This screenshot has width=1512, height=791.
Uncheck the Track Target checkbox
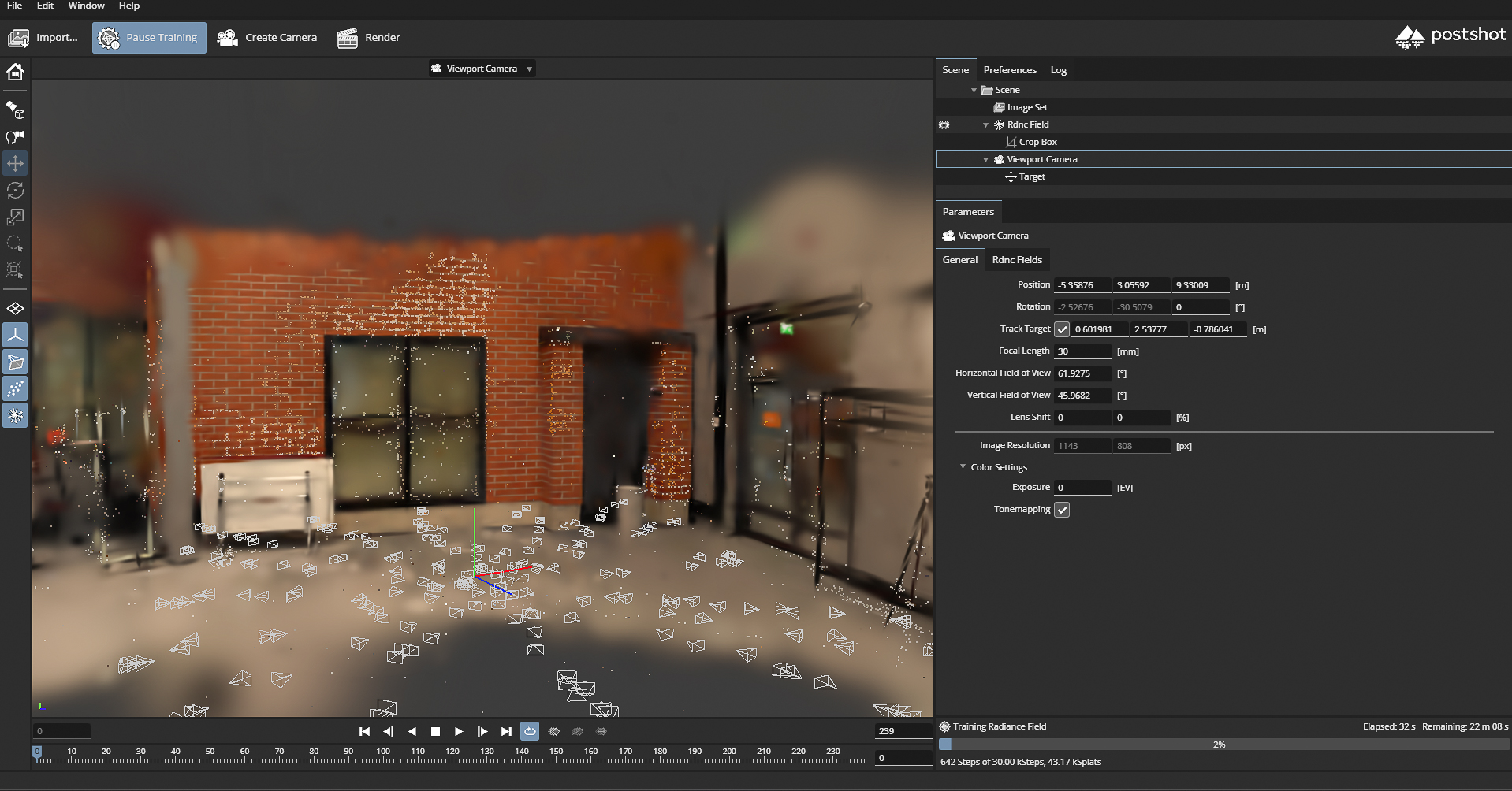point(1062,329)
